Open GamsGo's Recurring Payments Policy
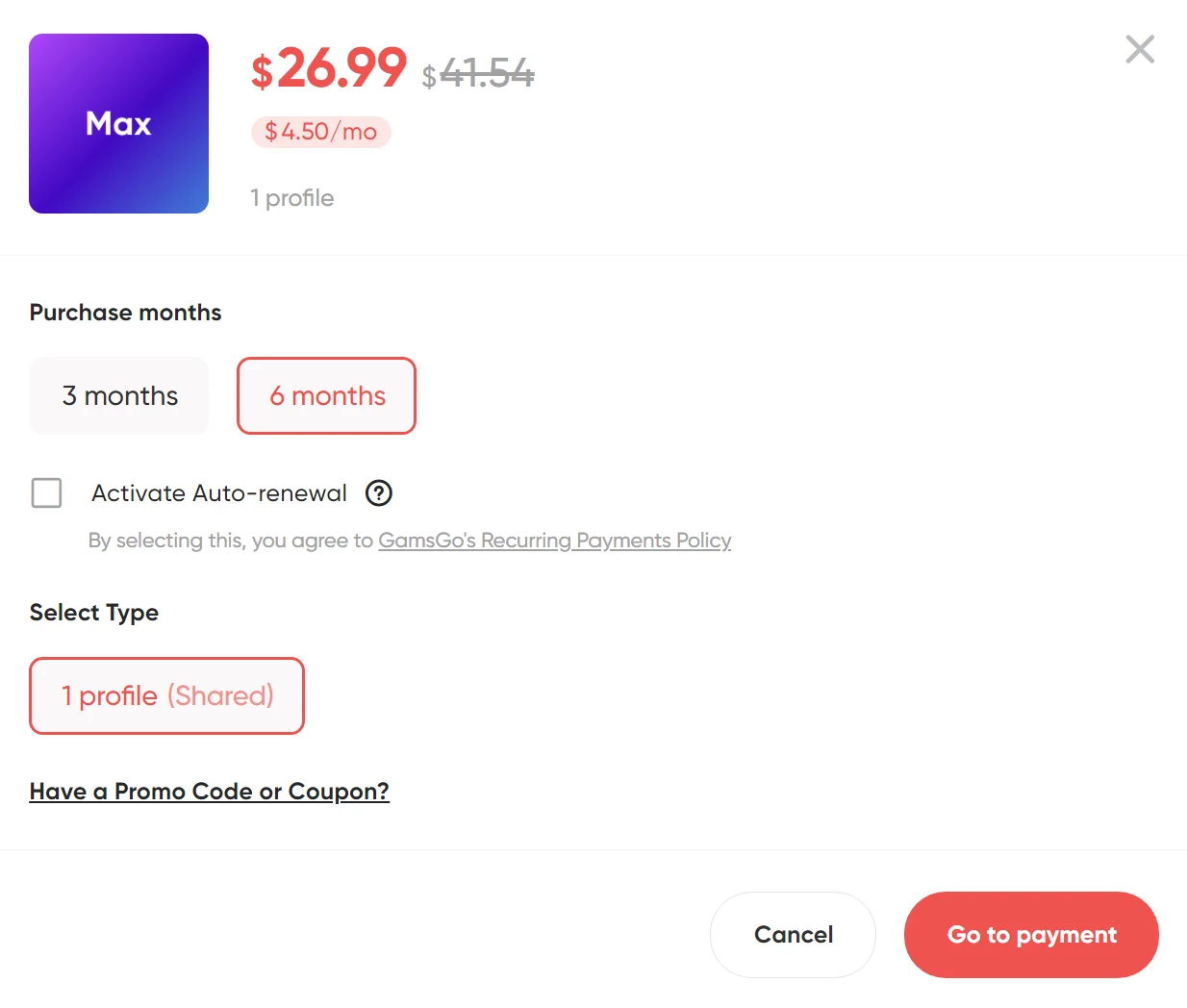The width and height of the screenshot is (1187, 1008). click(x=553, y=541)
